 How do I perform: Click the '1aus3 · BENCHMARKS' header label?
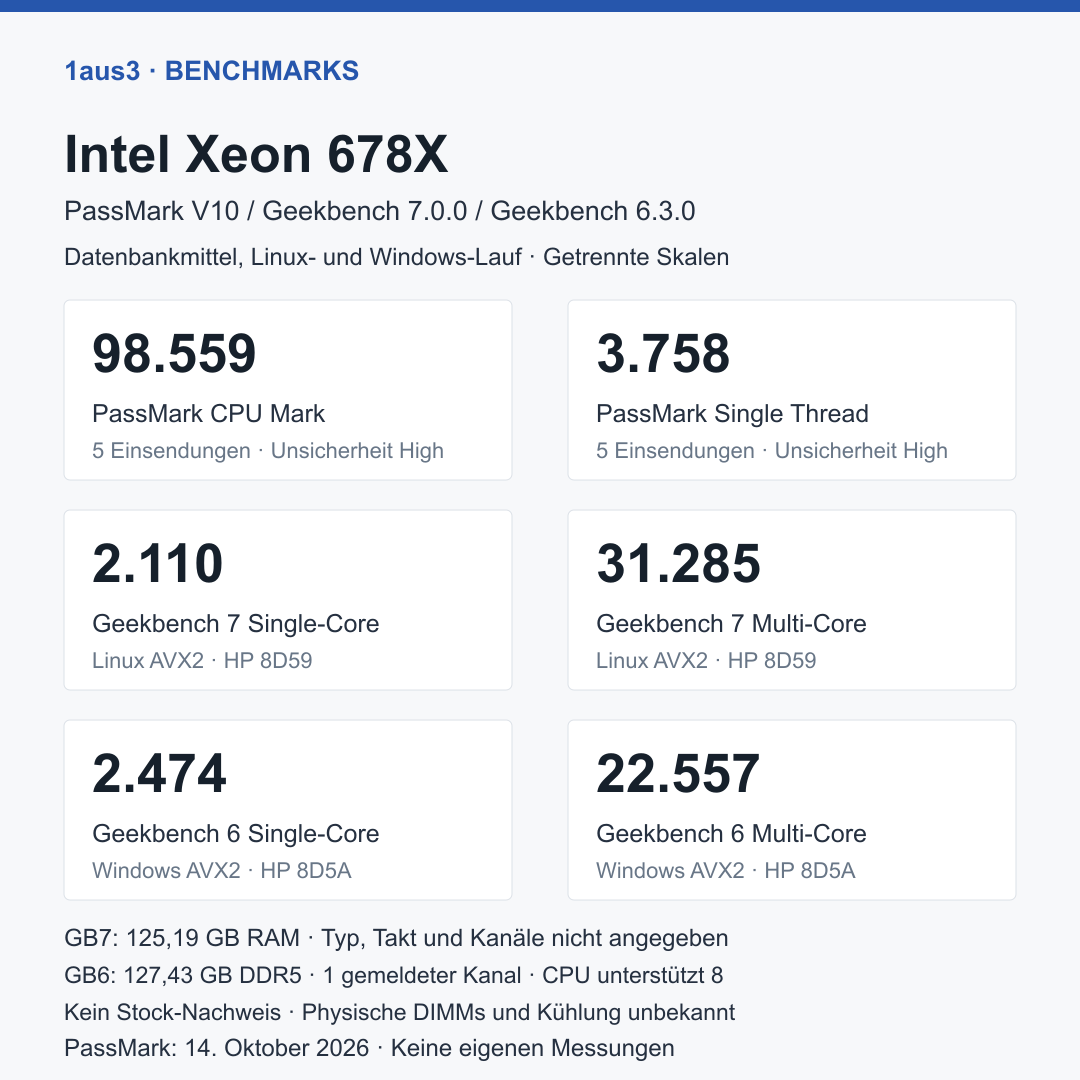211,71
